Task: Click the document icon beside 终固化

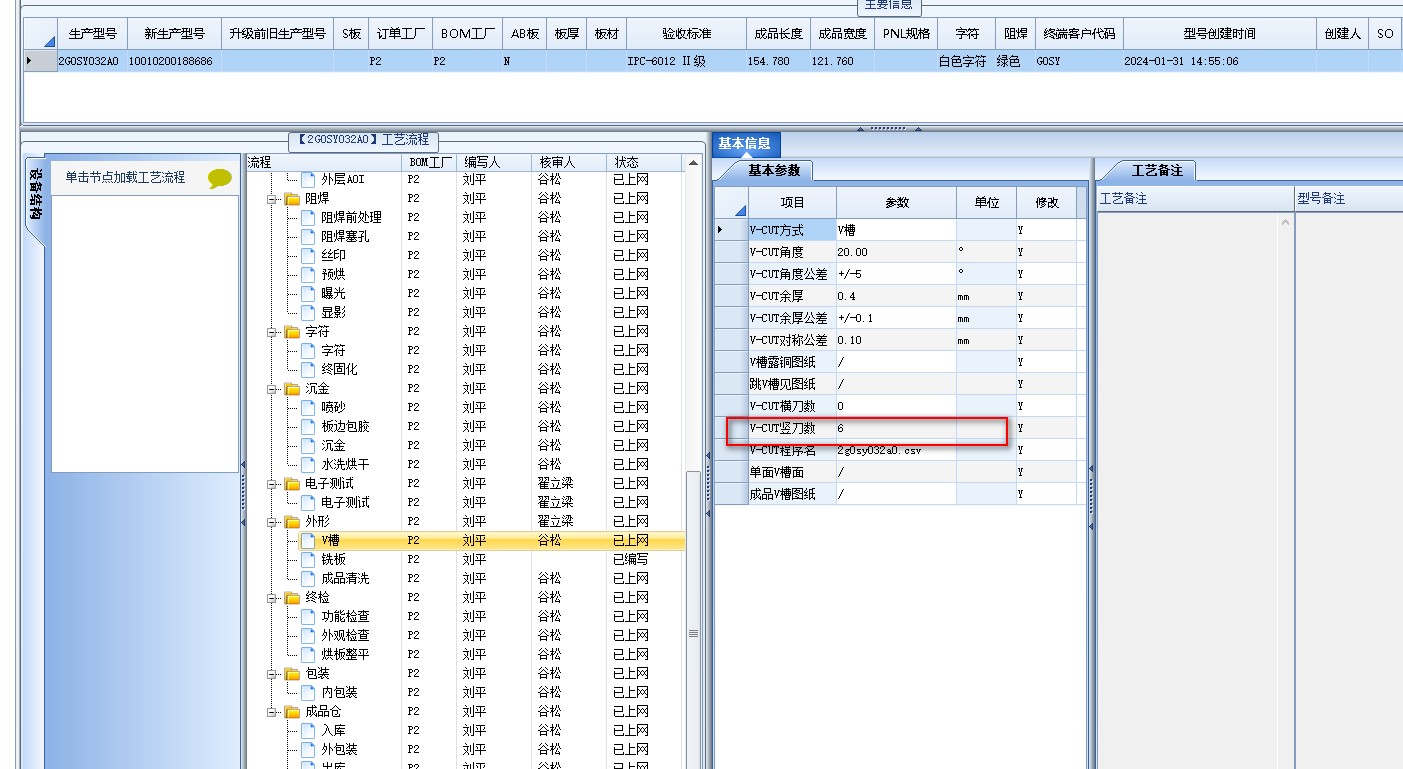Action: click(308, 369)
